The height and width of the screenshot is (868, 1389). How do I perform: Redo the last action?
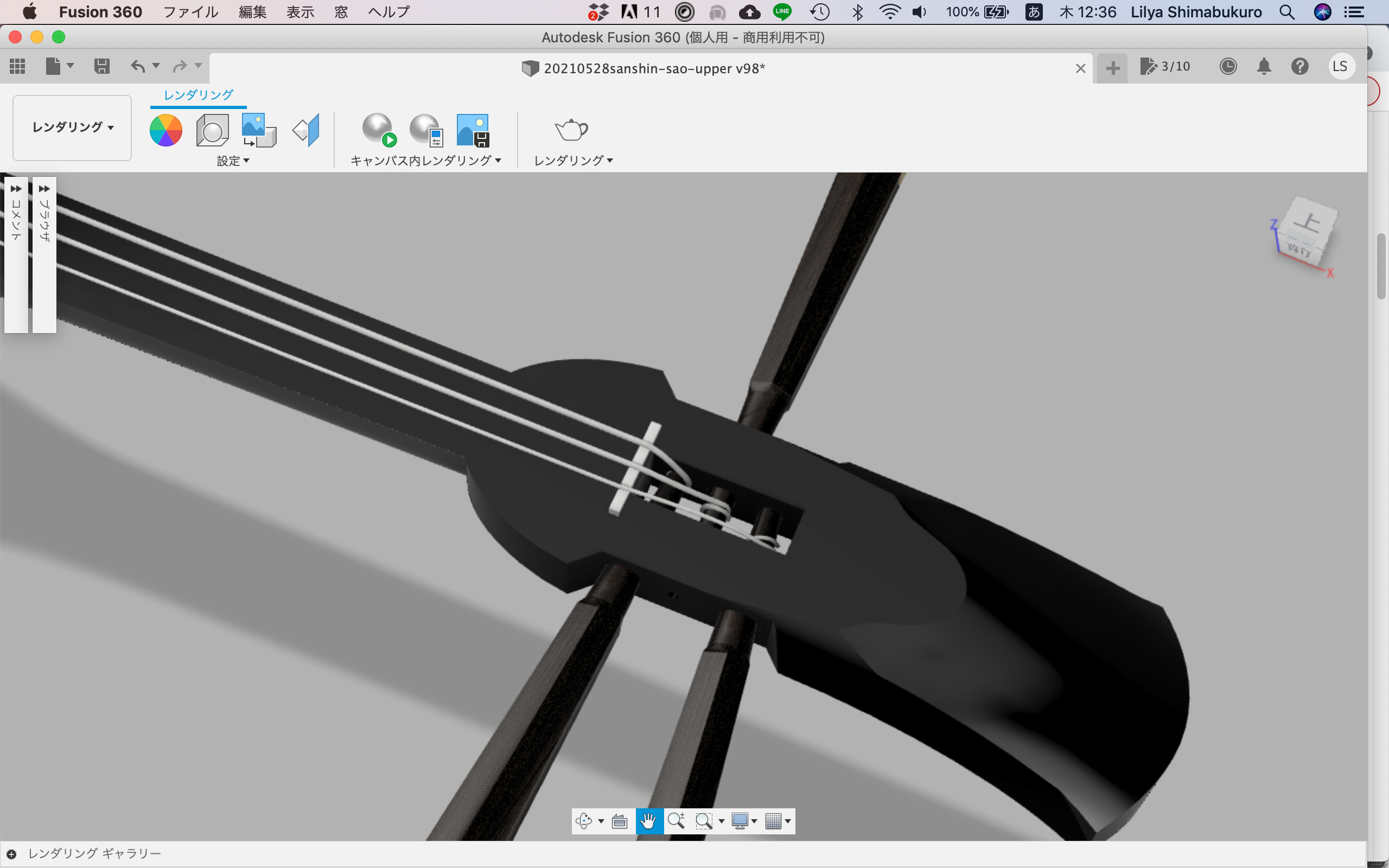click(180, 66)
